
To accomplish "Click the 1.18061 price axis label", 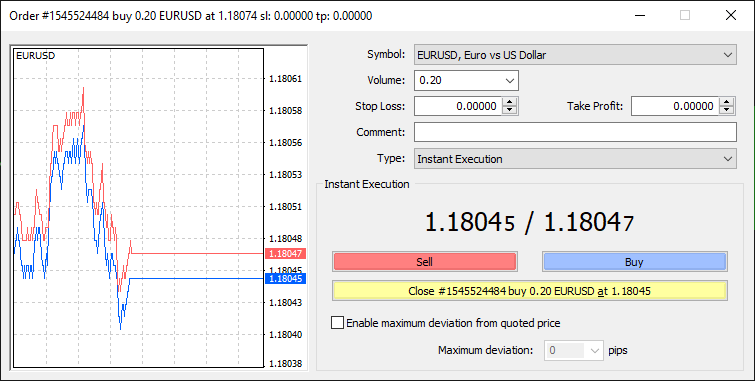I will (286, 79).
